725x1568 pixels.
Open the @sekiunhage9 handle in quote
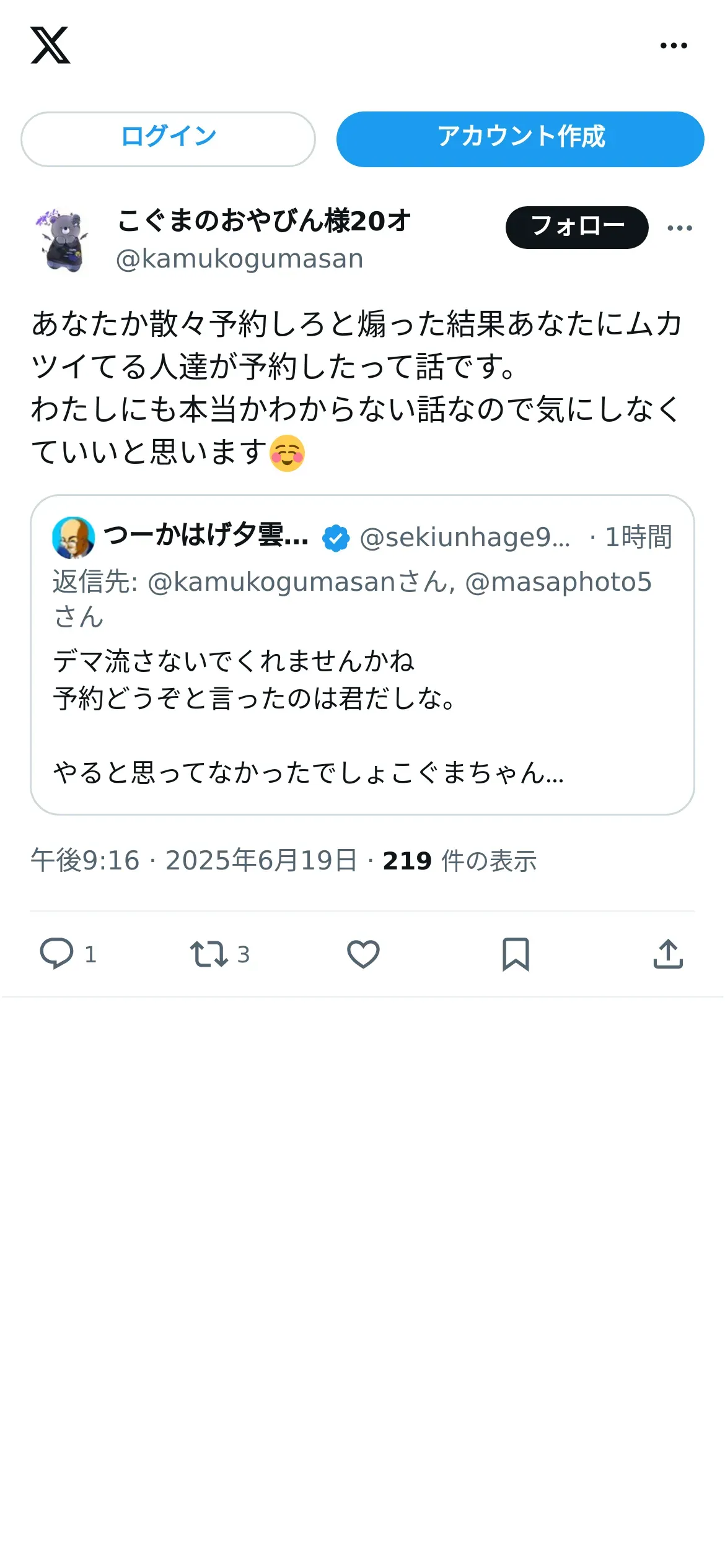click(465, 538)
